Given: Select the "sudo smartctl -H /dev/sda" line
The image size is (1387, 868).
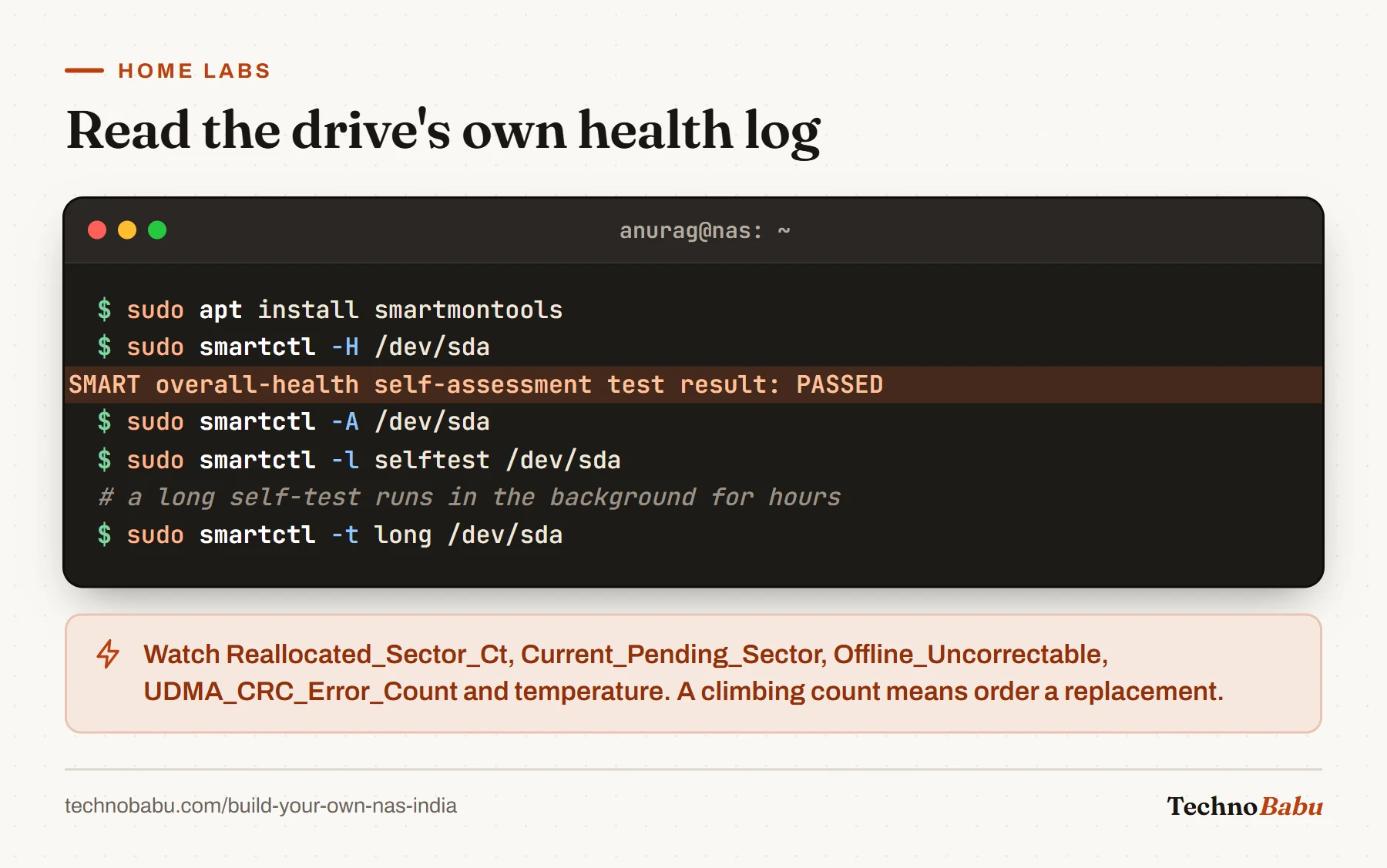Looking at the screenshot, I should (294, 347).
